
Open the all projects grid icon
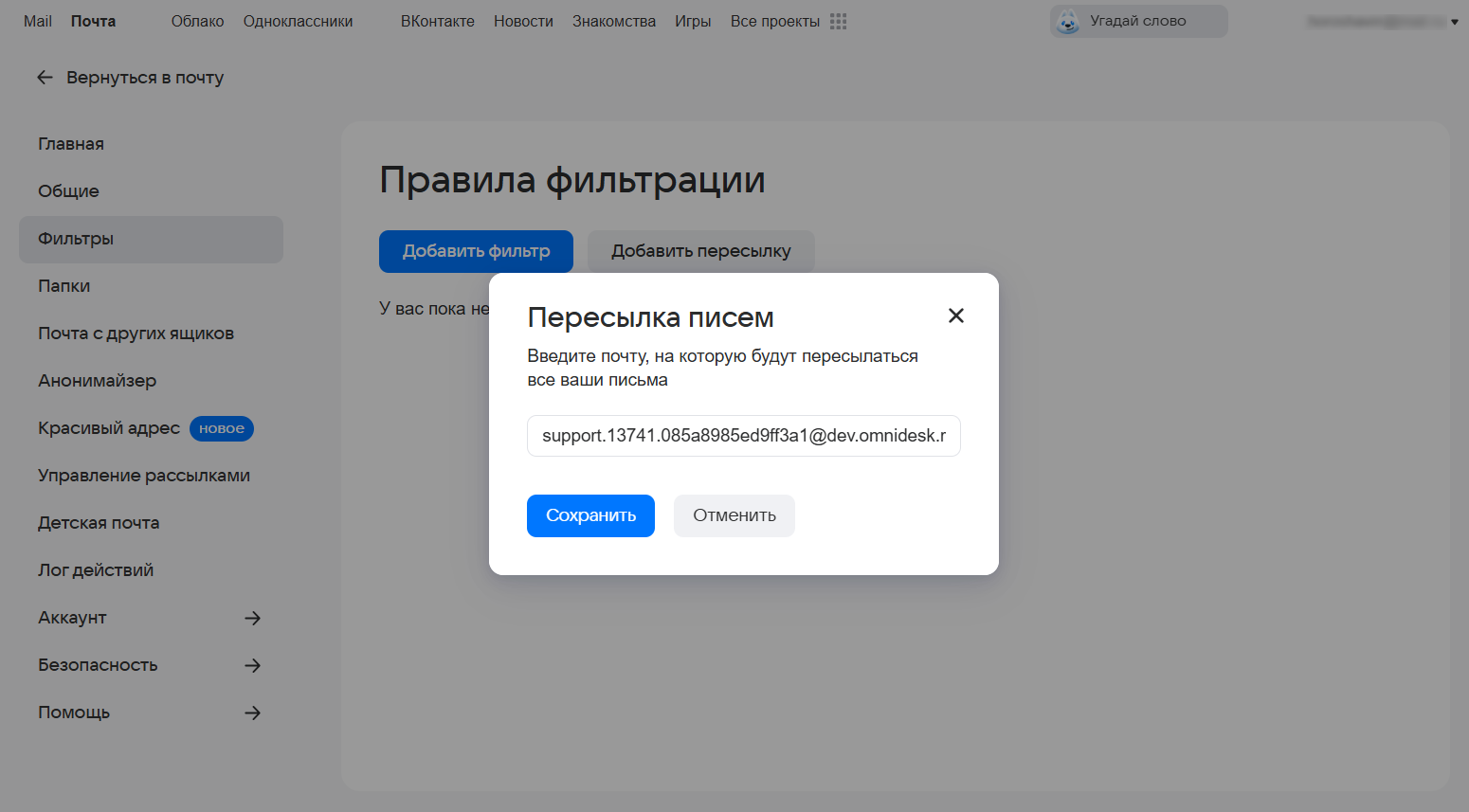tap(838, 21)
